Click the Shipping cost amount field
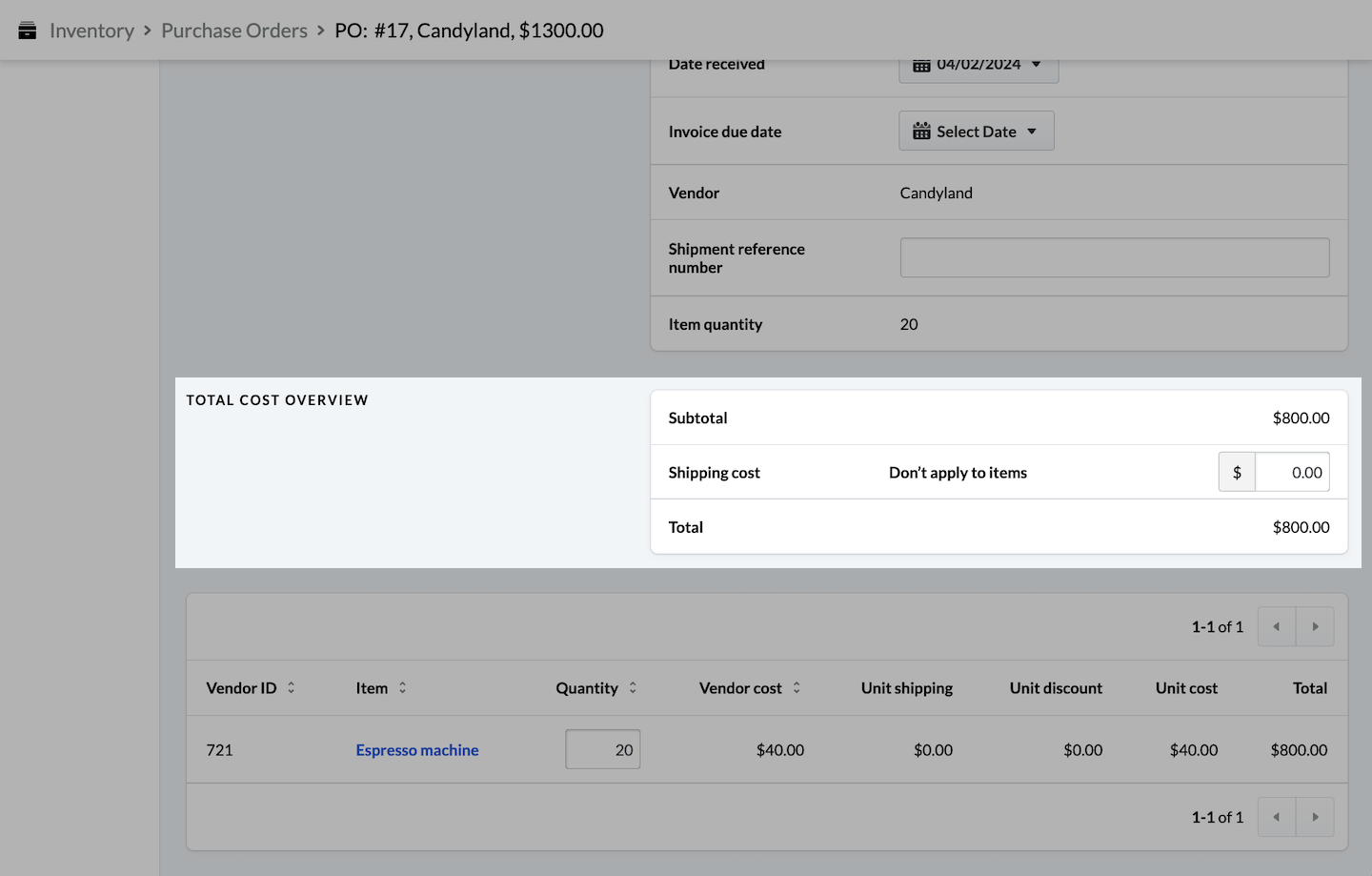This screenshot has width=1372, height=876. click(1292, 473)
